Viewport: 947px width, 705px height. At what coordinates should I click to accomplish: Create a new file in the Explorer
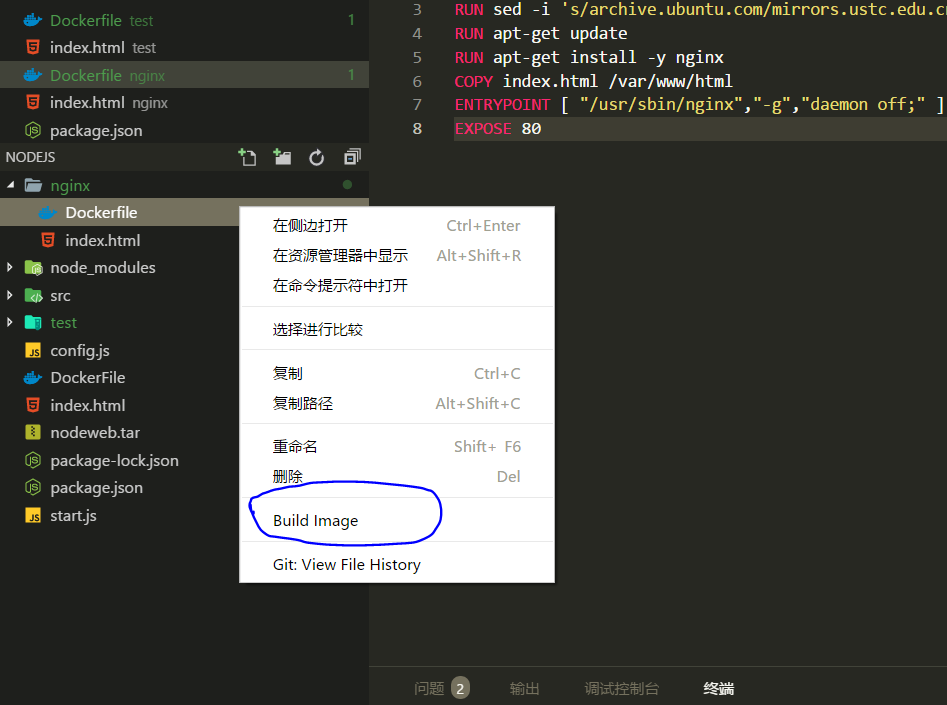(247, 157)
